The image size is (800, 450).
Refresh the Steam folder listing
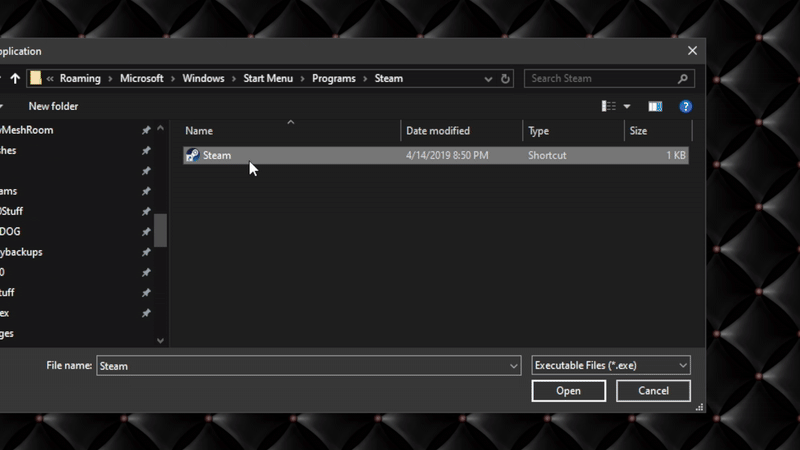(505, 79)
